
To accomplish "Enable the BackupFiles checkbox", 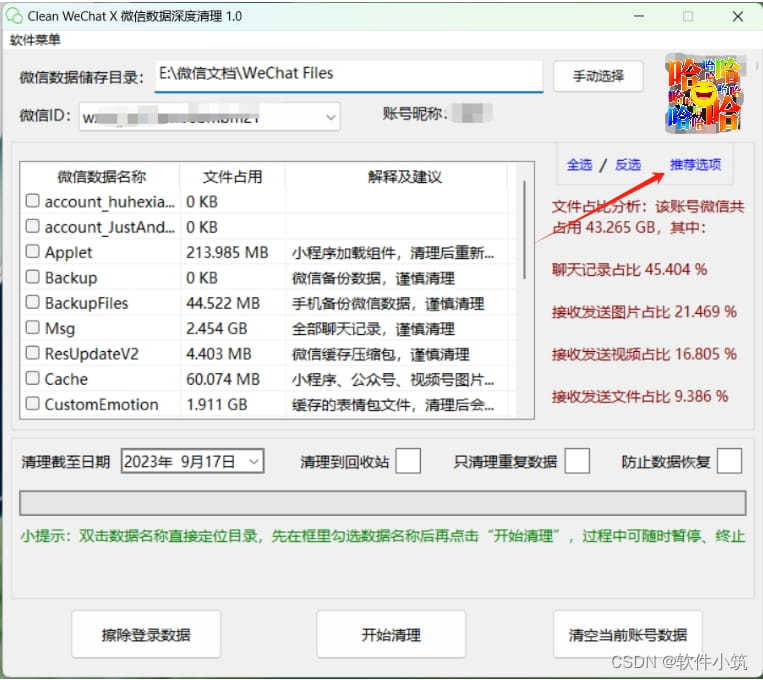I will click(33, 302).
